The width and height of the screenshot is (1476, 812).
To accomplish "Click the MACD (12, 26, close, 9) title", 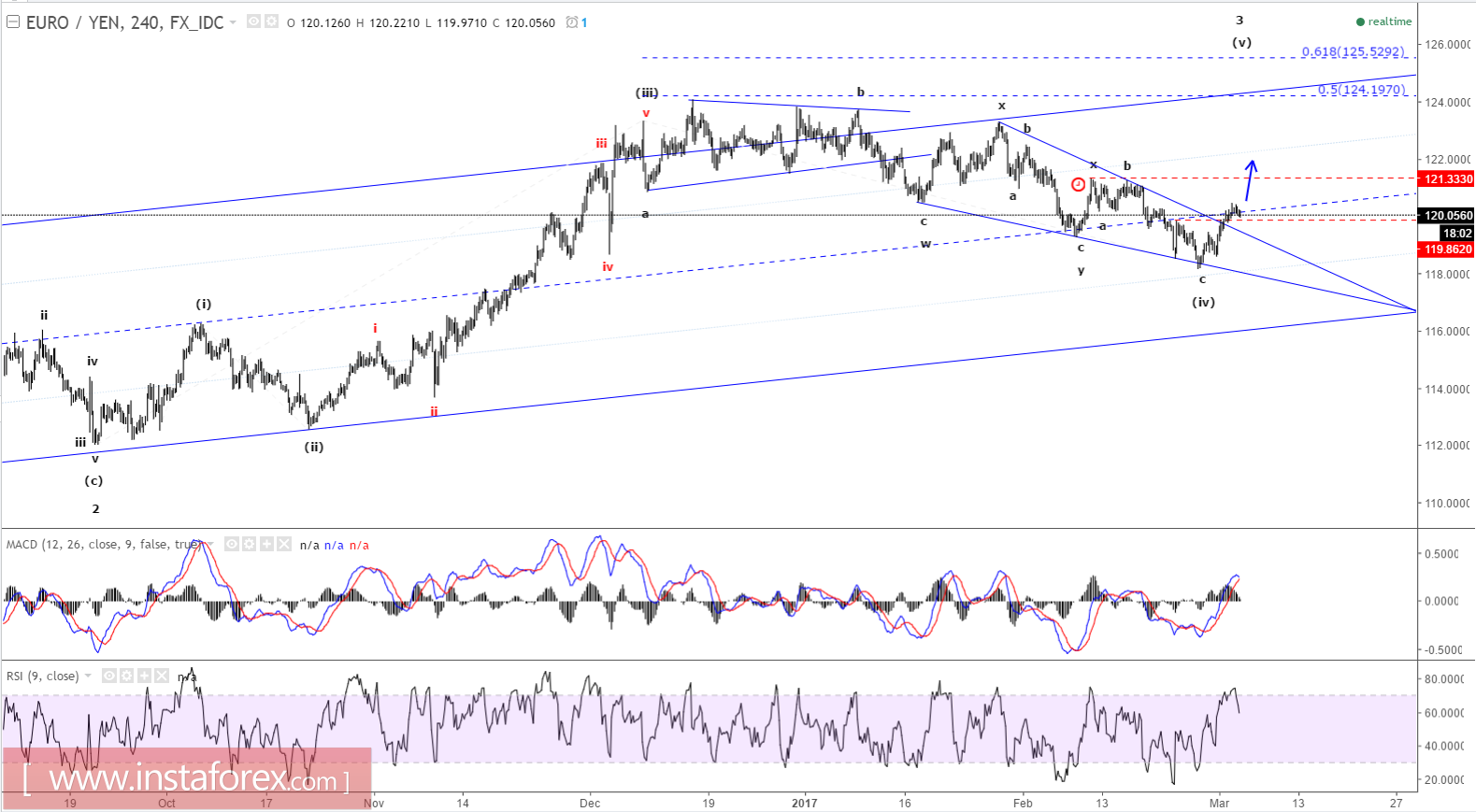I will click(105, 544).
